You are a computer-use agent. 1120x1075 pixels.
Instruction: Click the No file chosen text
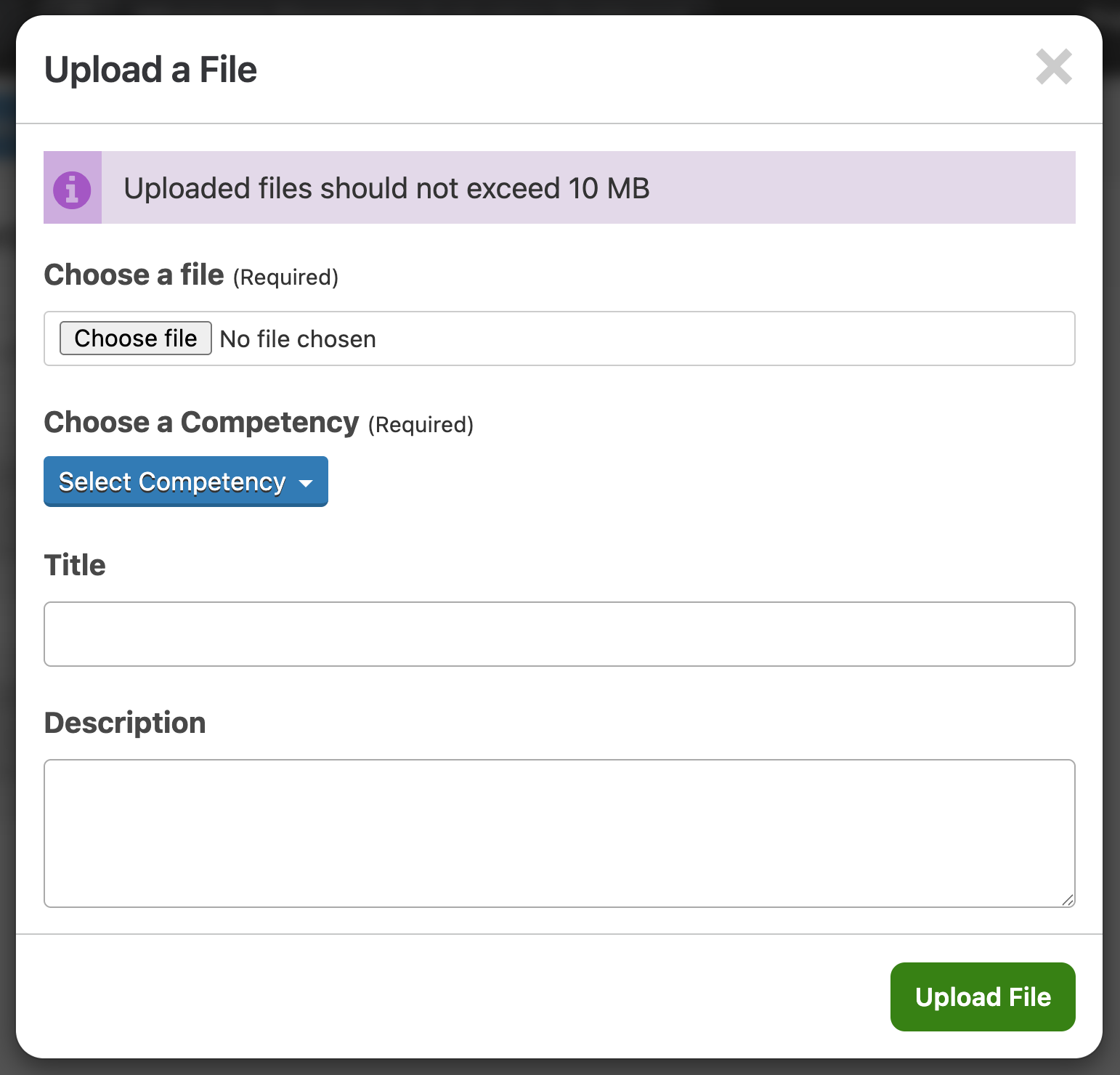coord(298,339)
